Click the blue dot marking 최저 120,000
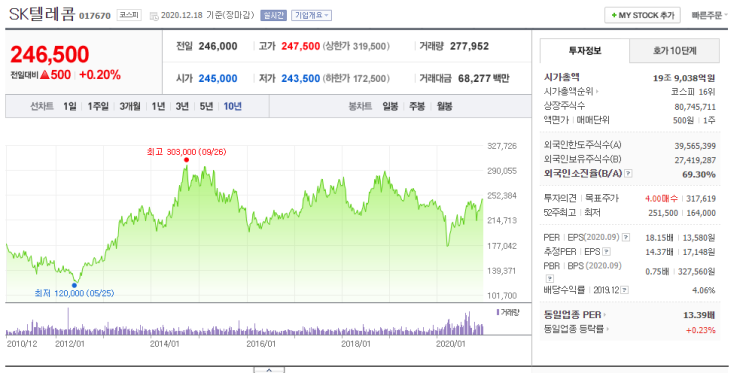 click(x=74, y=285)
